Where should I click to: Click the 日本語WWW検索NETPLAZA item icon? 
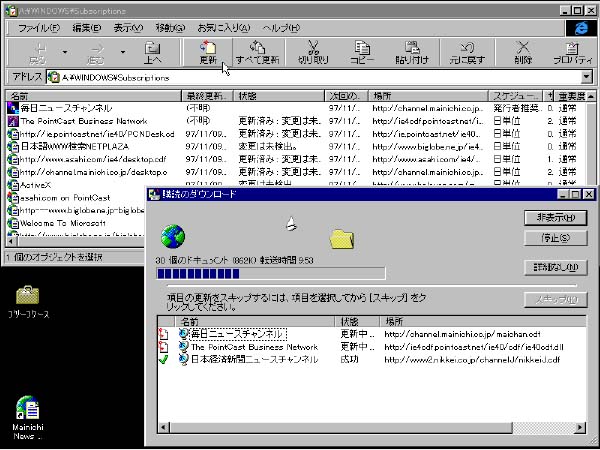coord(13,147)
